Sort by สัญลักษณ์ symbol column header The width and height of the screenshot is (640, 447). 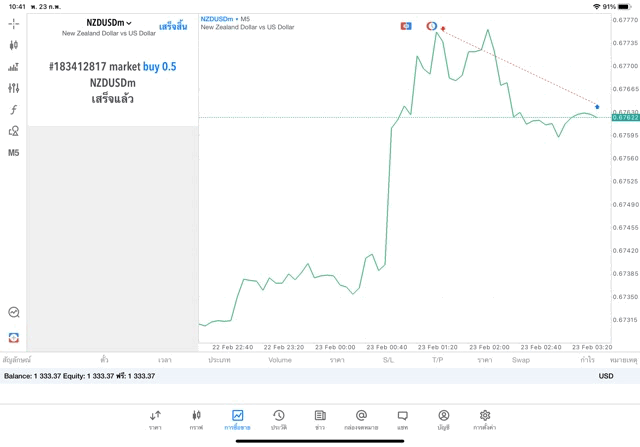tap(17, 360)
